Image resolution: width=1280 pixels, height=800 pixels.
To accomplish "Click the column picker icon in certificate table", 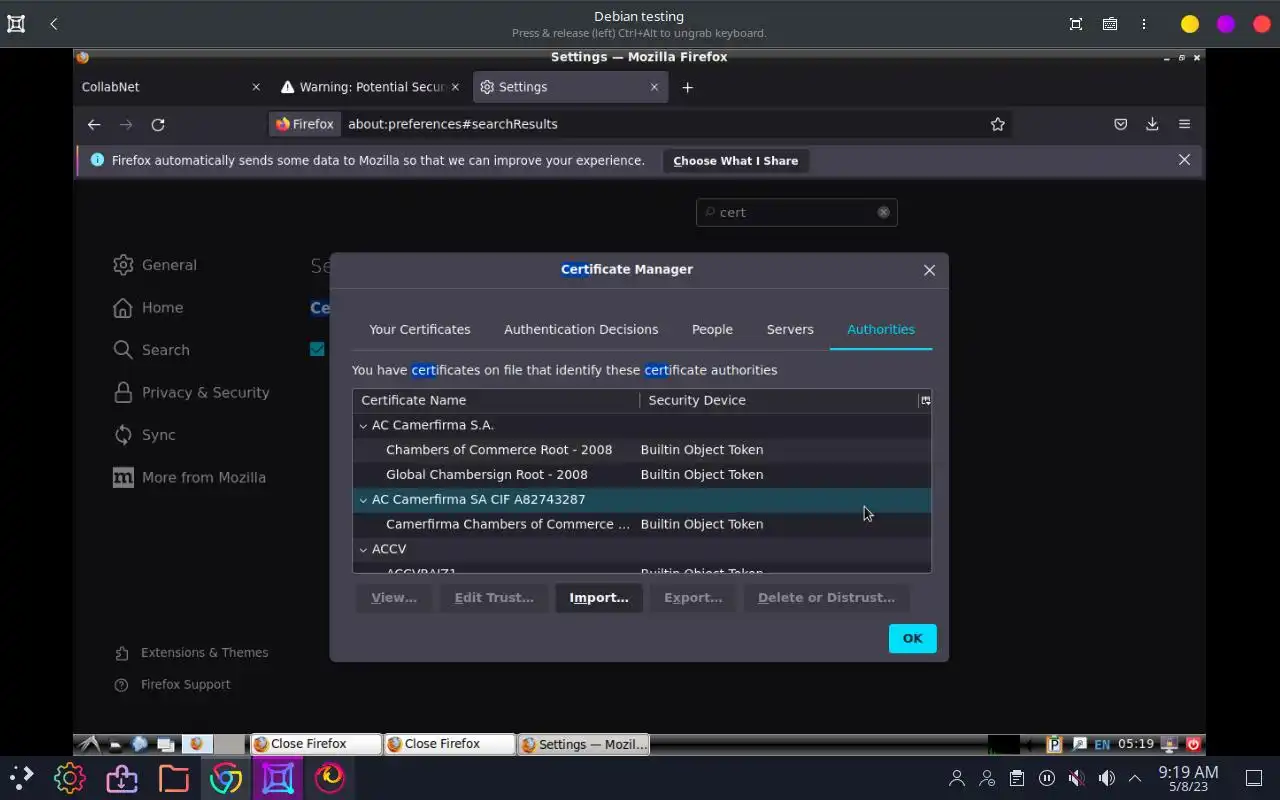I will tap(925, 400).
